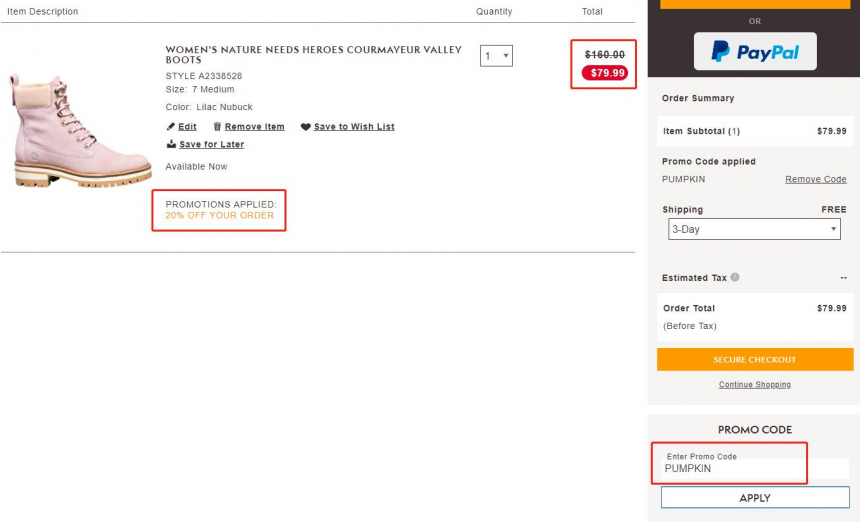Screen dimensions: 860x522
Task: Click the Promo Code applied label
Action: pos(709,161)
